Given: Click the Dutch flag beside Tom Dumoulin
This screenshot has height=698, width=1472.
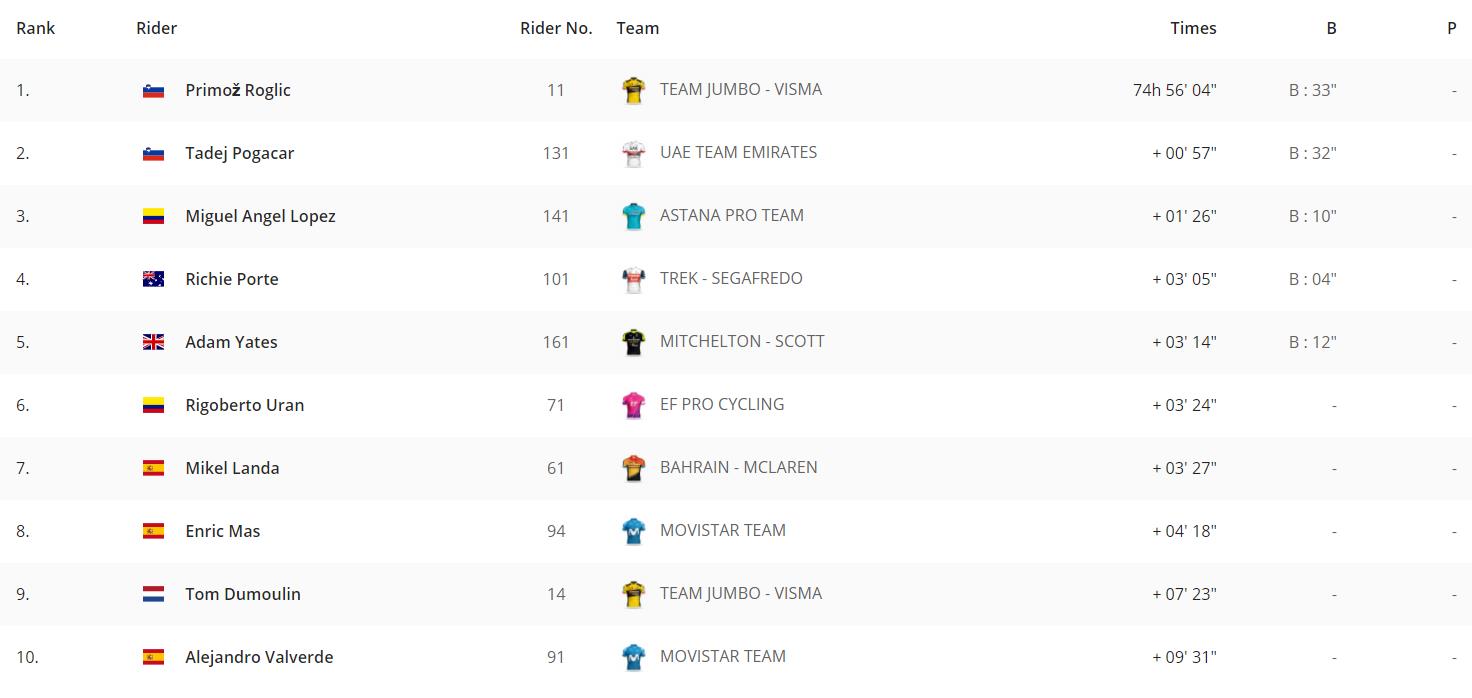Looking at the screenshot, I should pos(153,594).
